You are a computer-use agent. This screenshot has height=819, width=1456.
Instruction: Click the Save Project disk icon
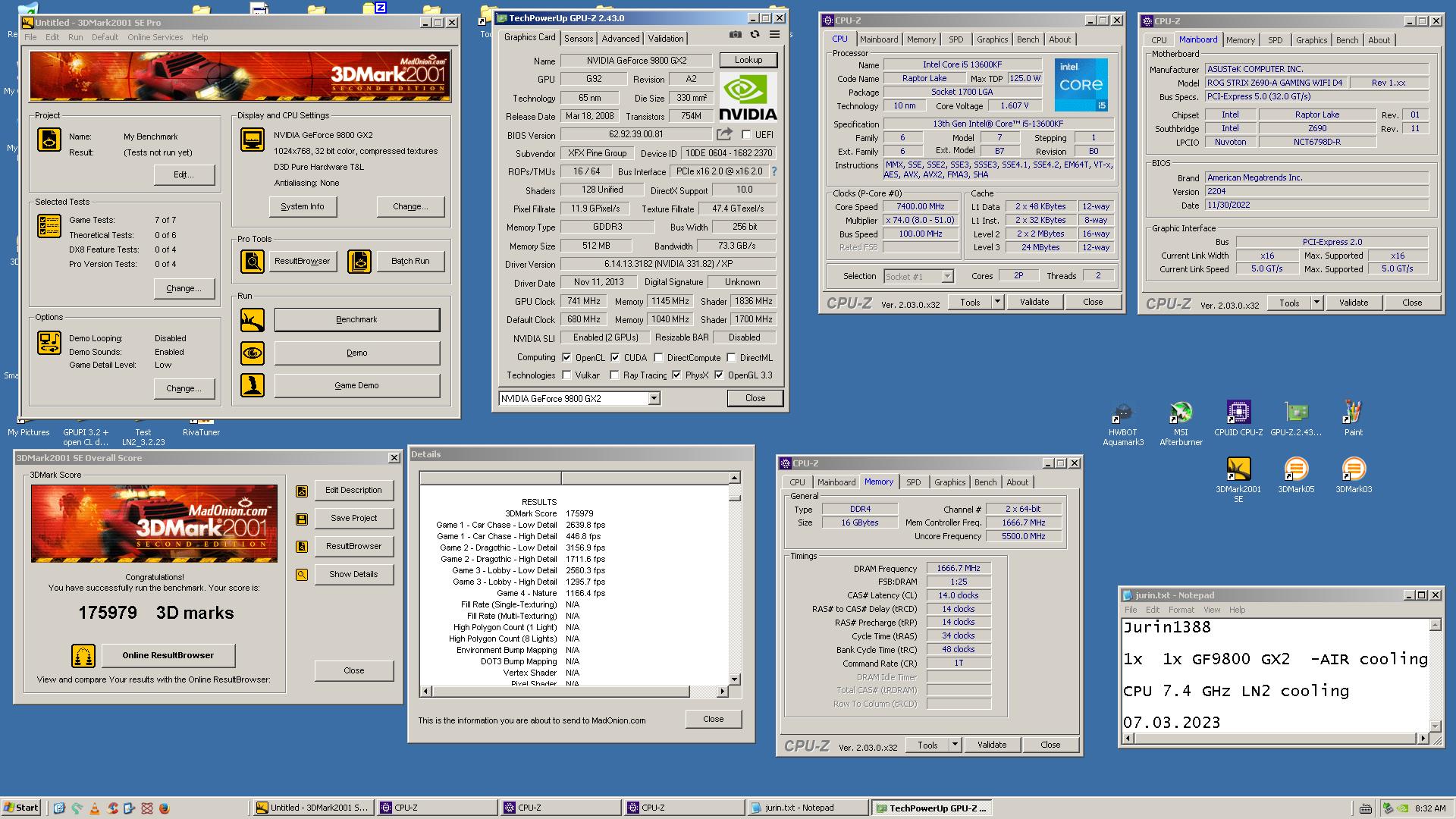(302, 519)
